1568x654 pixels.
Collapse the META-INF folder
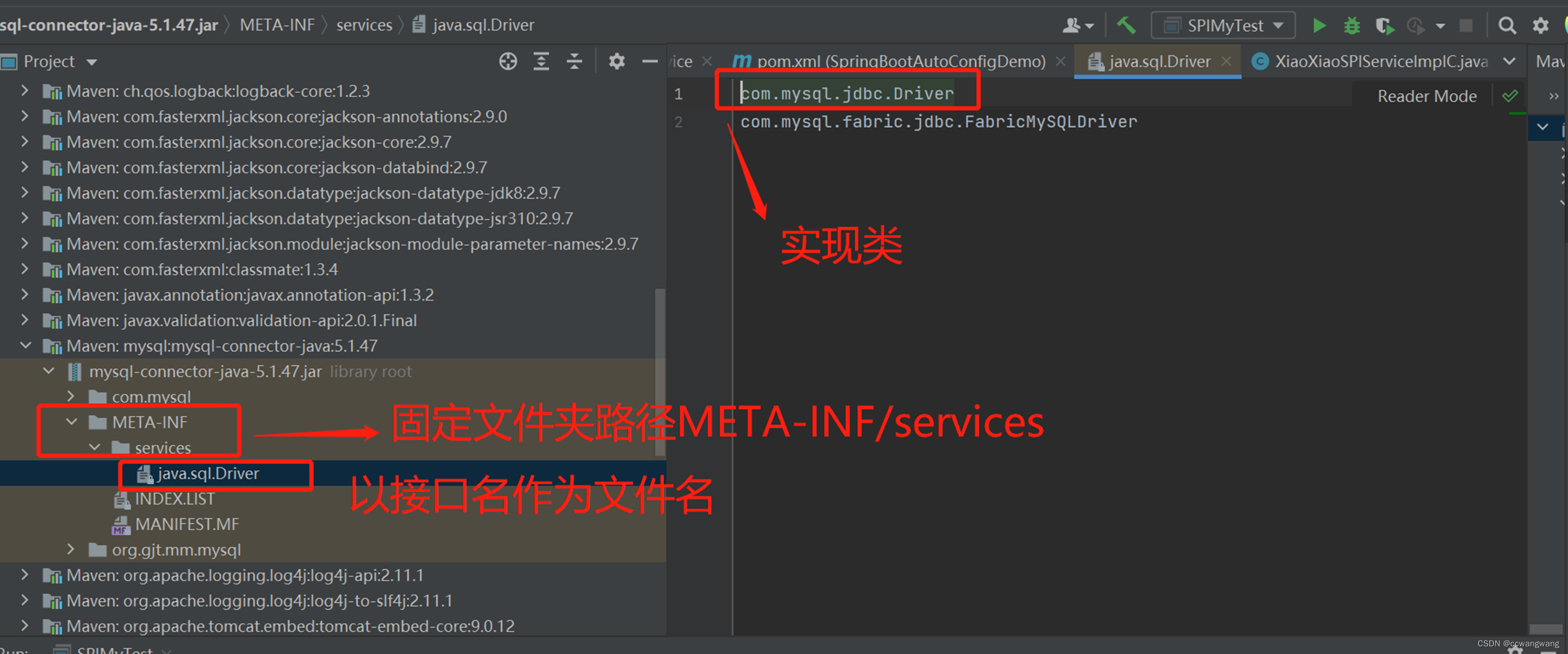click(72, 422)
